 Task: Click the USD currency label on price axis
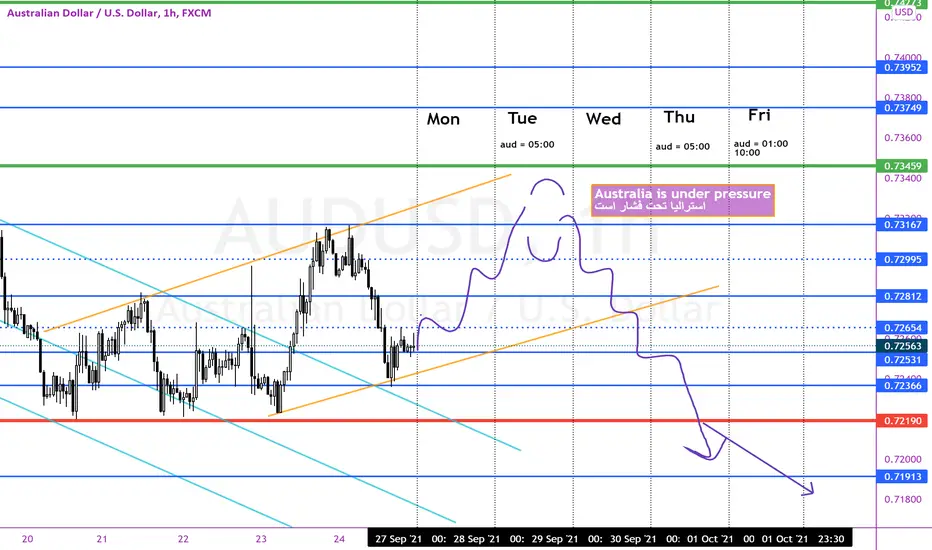(x=903, y=12)
